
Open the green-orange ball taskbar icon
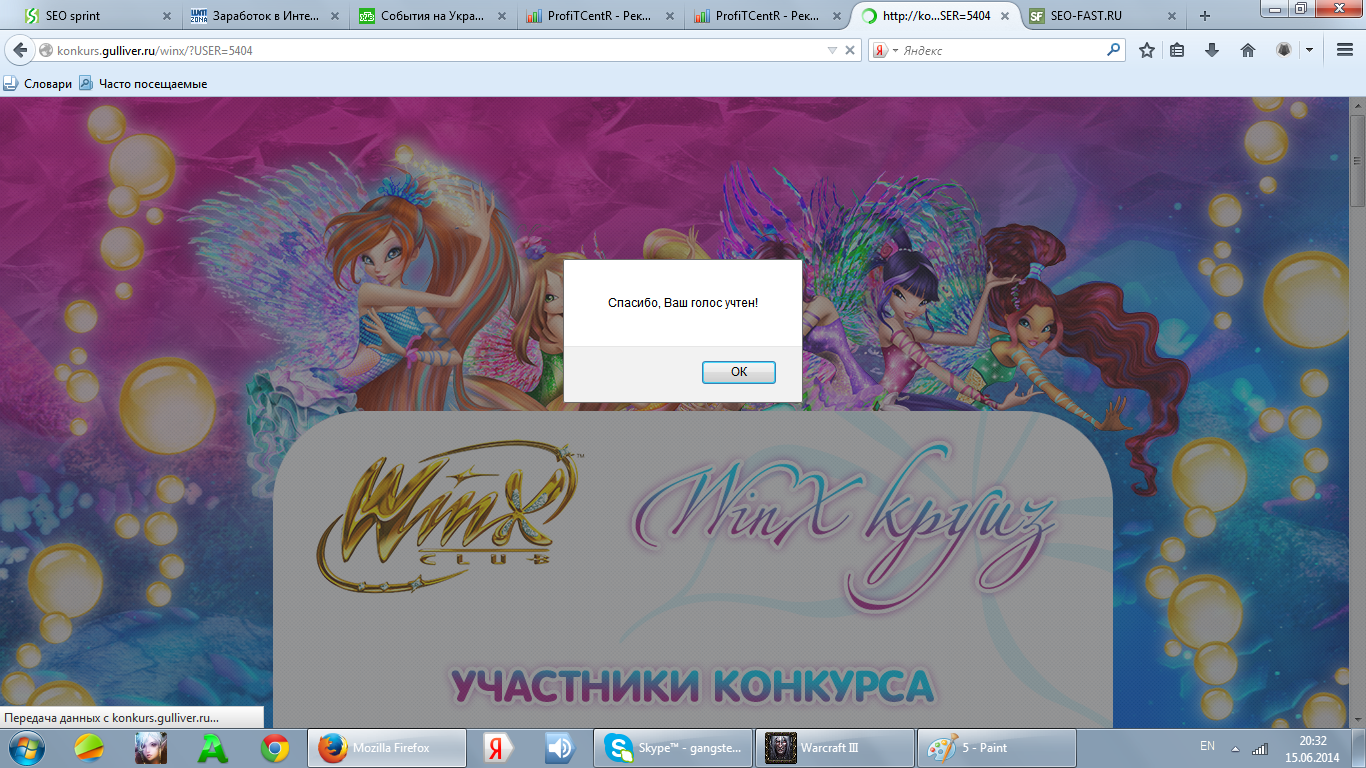coord(89,748)
